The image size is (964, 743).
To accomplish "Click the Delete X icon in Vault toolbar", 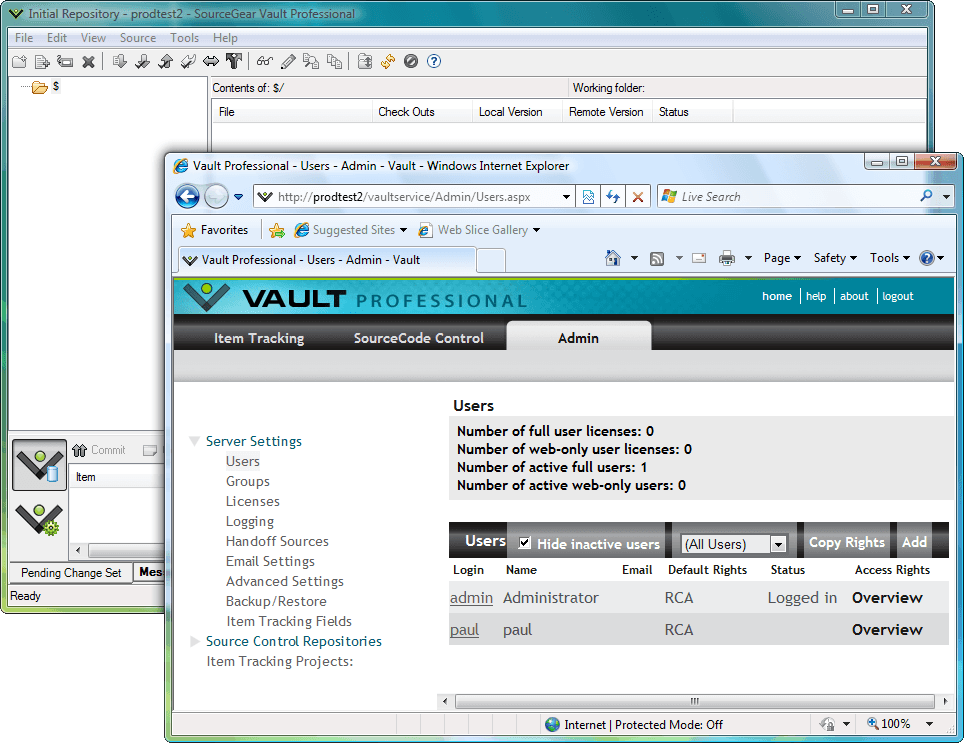I will tap(88, 61).
